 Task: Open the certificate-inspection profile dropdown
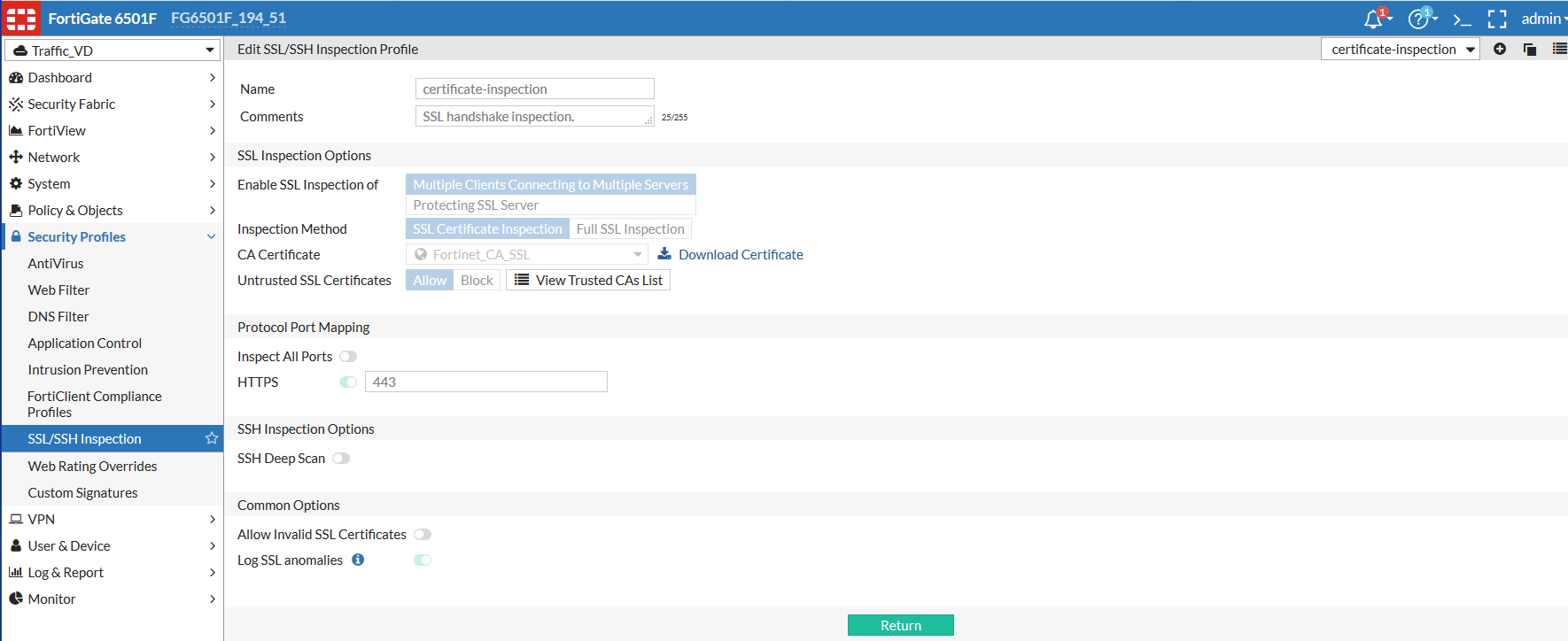(x=1401, y=50)
